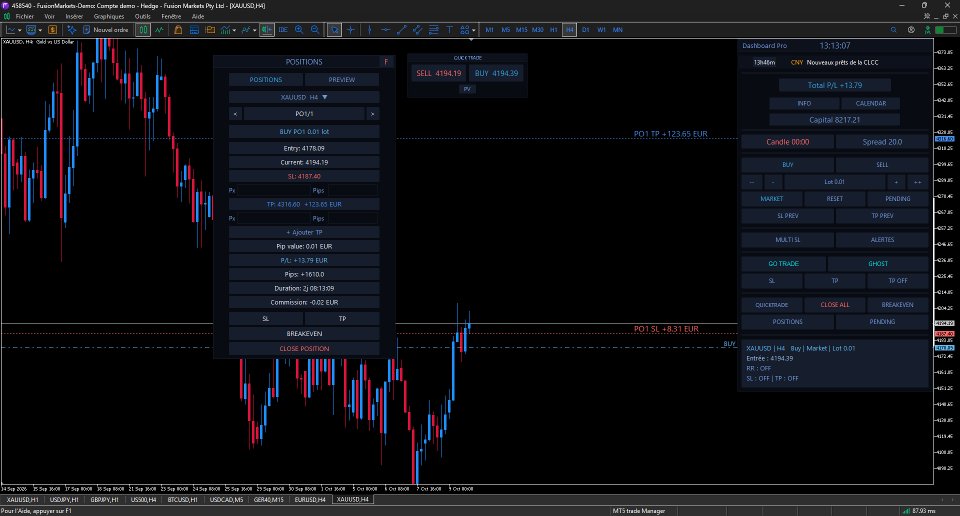
Task: Click the CLOSE POSITION button
Action: (x=304, y=348)
